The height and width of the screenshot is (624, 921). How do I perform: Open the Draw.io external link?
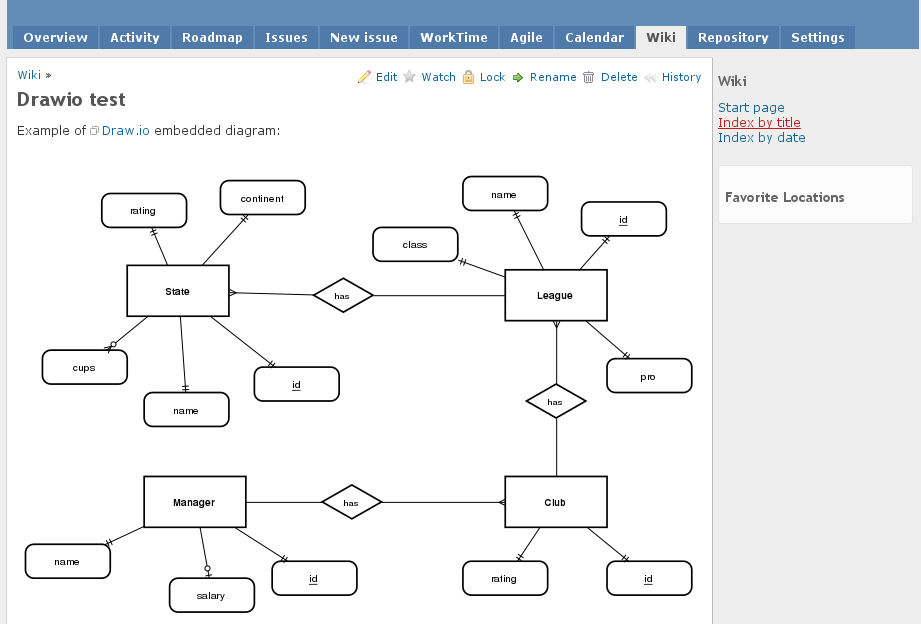[x=126, y=130]
